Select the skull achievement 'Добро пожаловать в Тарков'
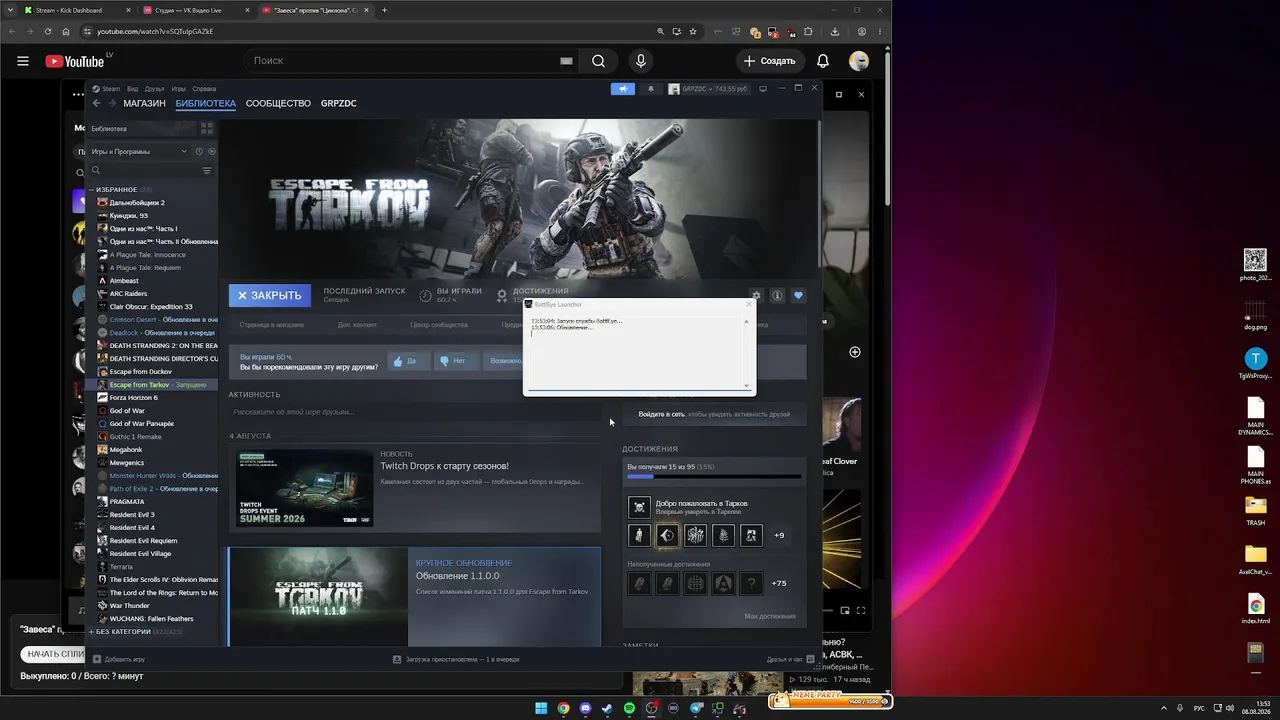This screenshot has height=720, width=1280. point(639,508)
